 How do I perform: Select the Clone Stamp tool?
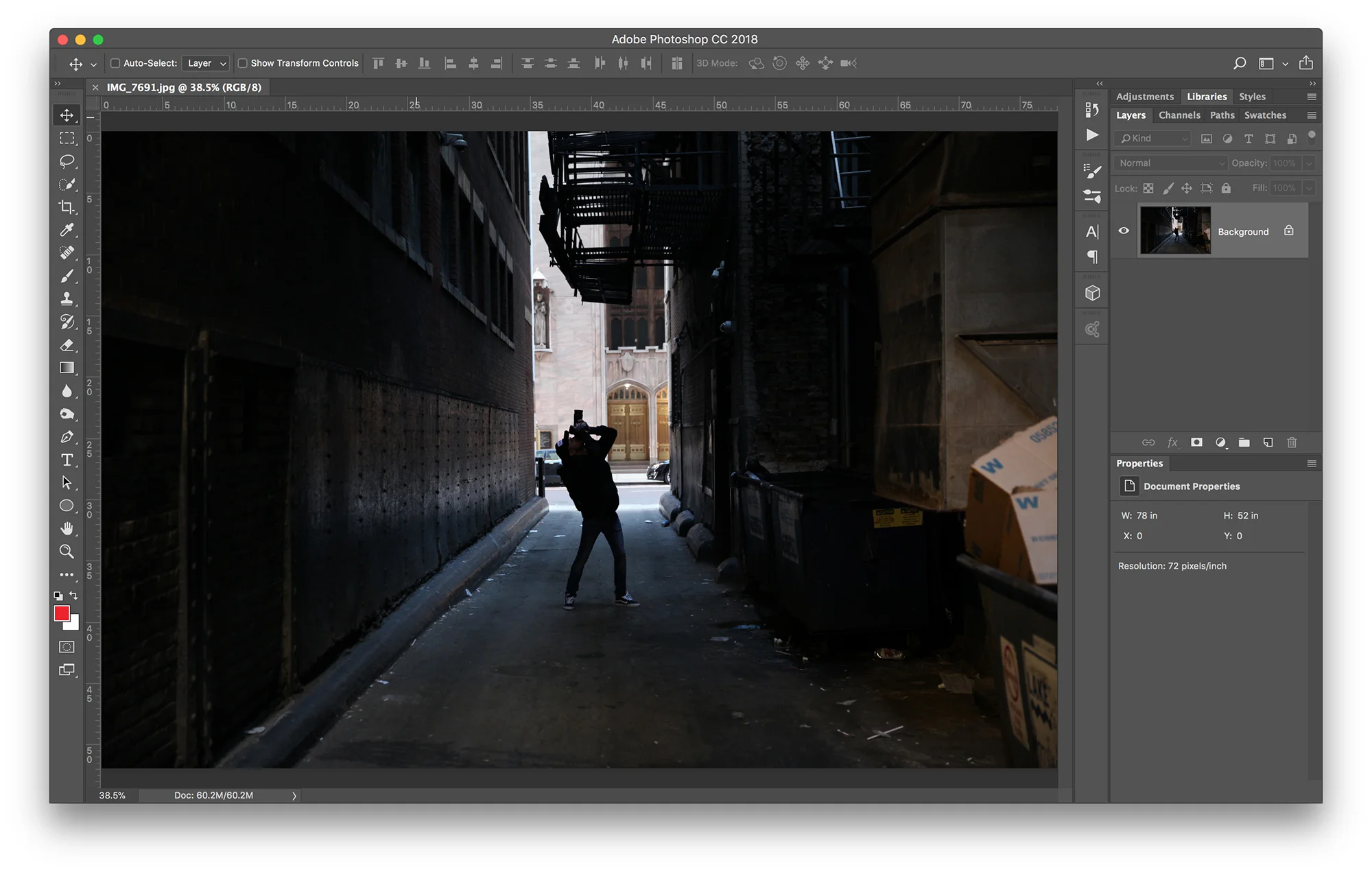pyautogui.click(x=67, y=298)
